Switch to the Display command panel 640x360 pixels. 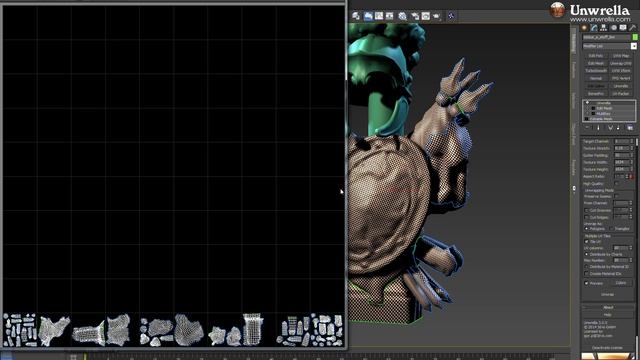[623, 28]
